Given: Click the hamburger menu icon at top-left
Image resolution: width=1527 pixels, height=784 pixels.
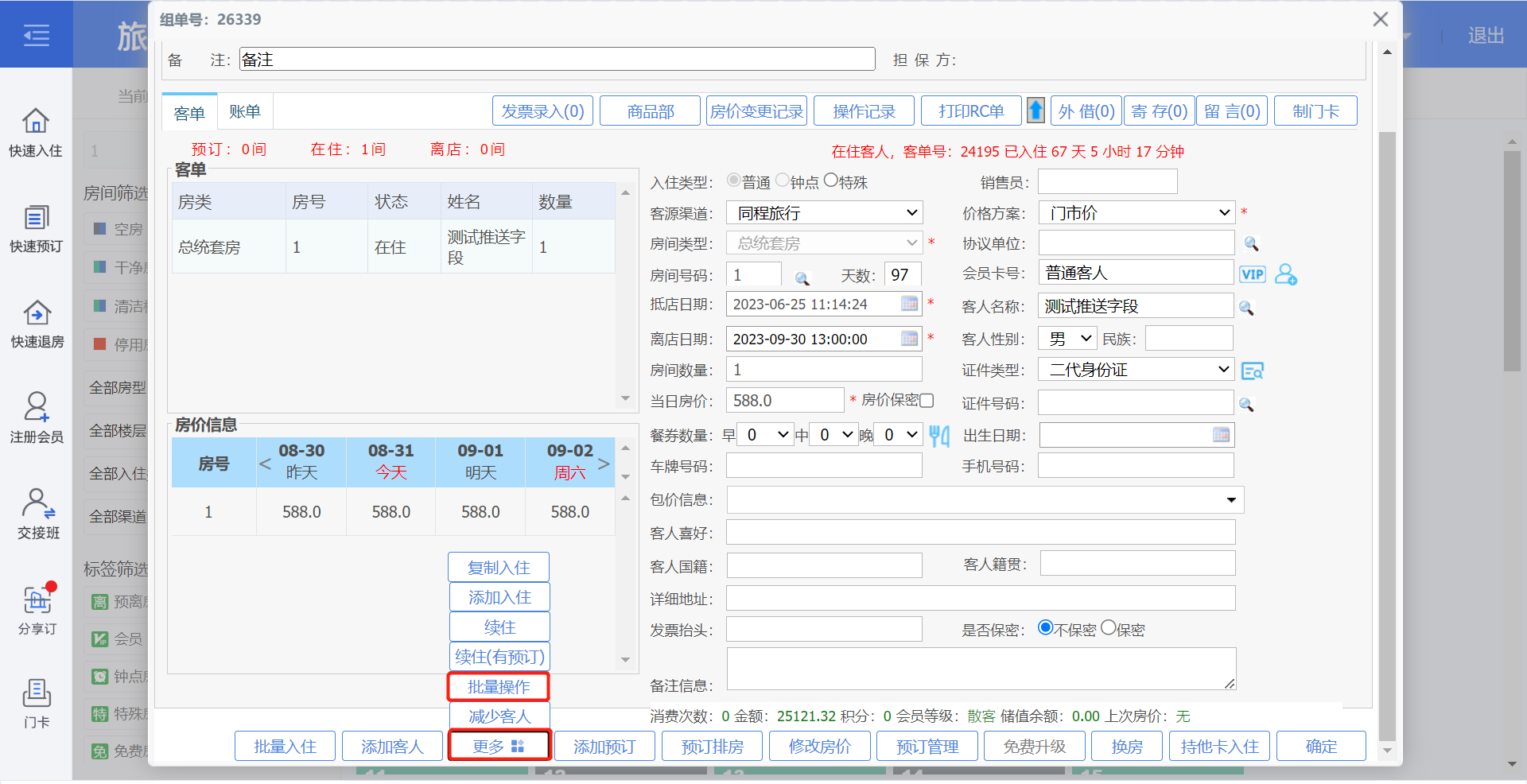Looking at the screenshot, I should 36,35.
